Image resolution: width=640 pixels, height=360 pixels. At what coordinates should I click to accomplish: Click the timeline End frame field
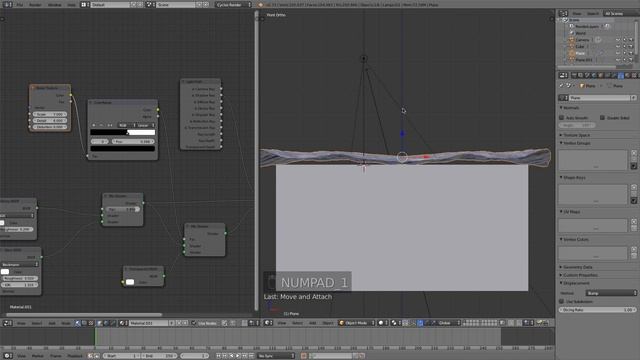(159, 356)
